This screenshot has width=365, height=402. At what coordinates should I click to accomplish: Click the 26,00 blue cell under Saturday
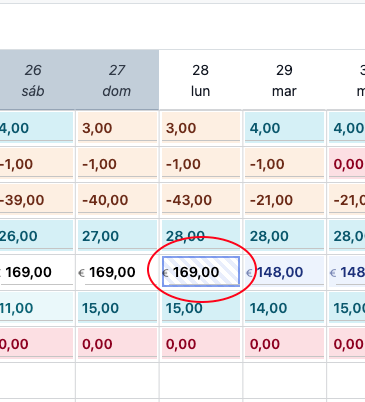click(x=36, y=235)
